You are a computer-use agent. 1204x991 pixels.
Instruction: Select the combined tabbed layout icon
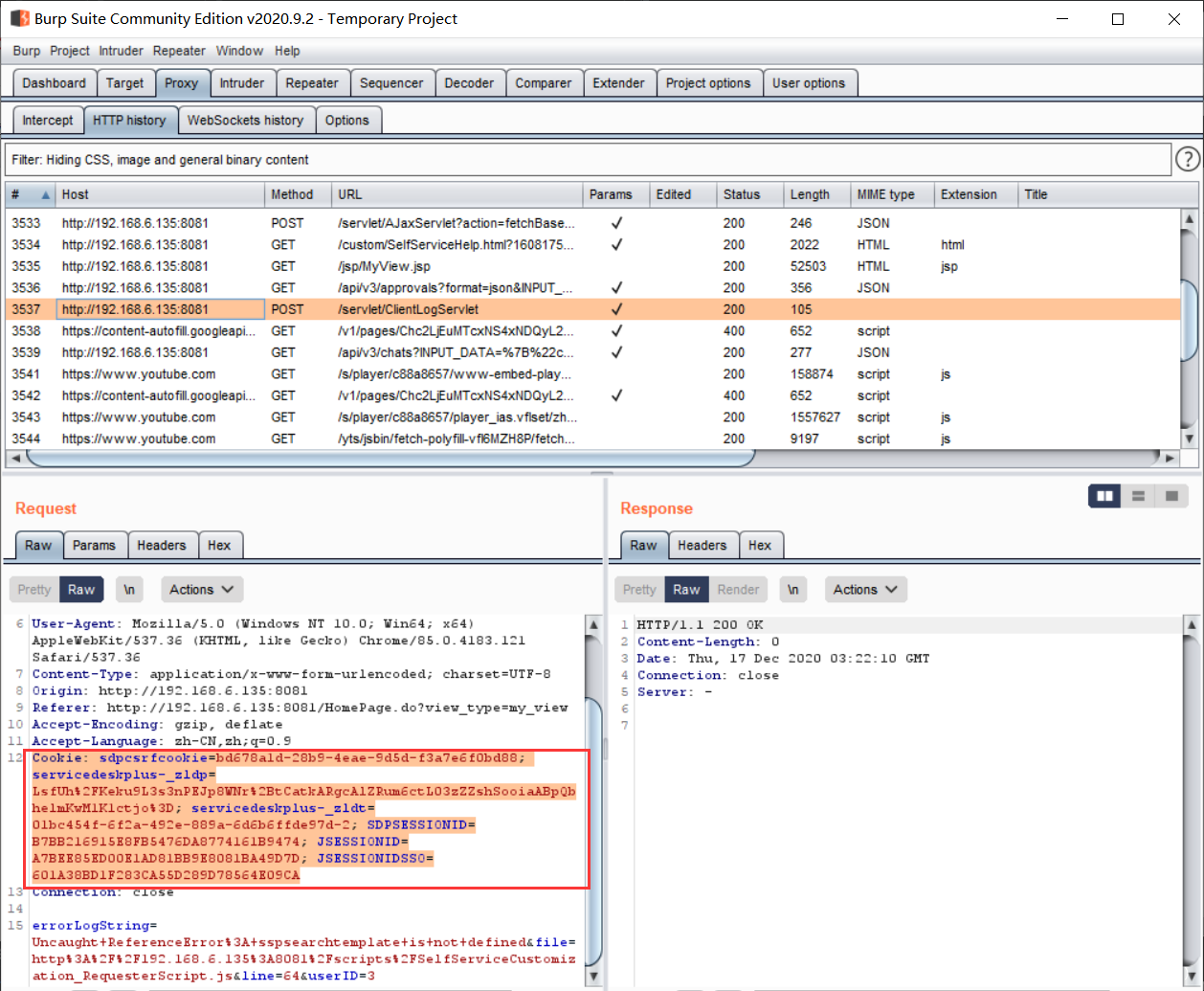point(1171,496)
